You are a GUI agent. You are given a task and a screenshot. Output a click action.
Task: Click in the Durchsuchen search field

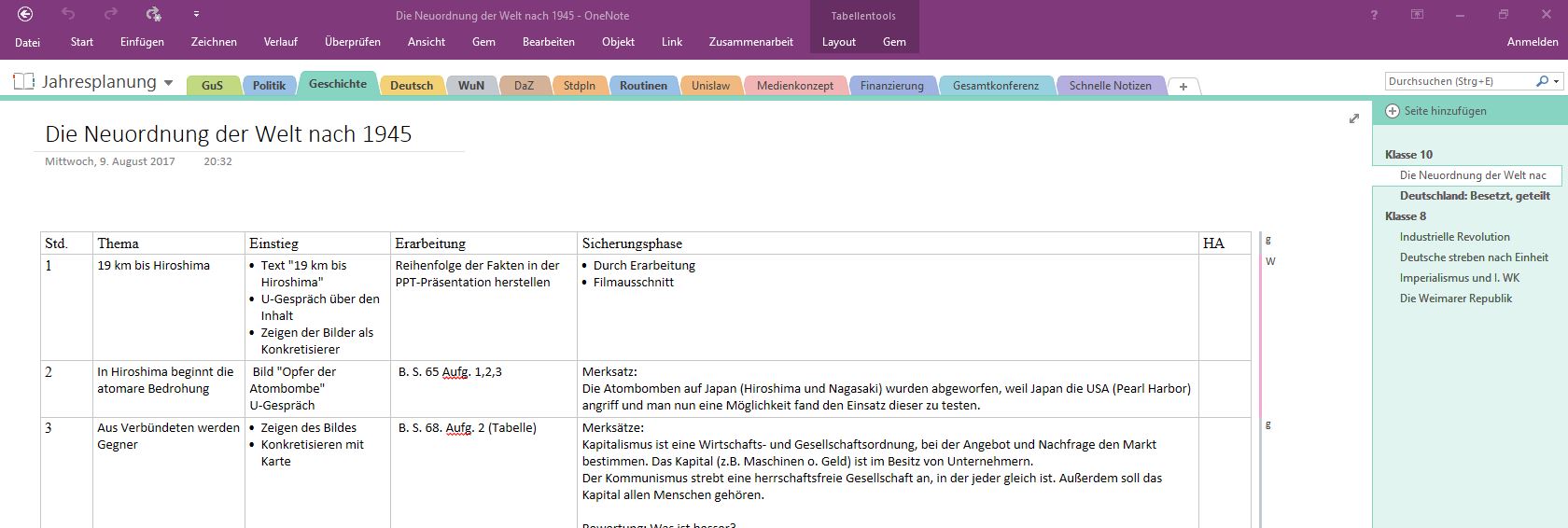pyautogui.click(x=1457, y=82)
